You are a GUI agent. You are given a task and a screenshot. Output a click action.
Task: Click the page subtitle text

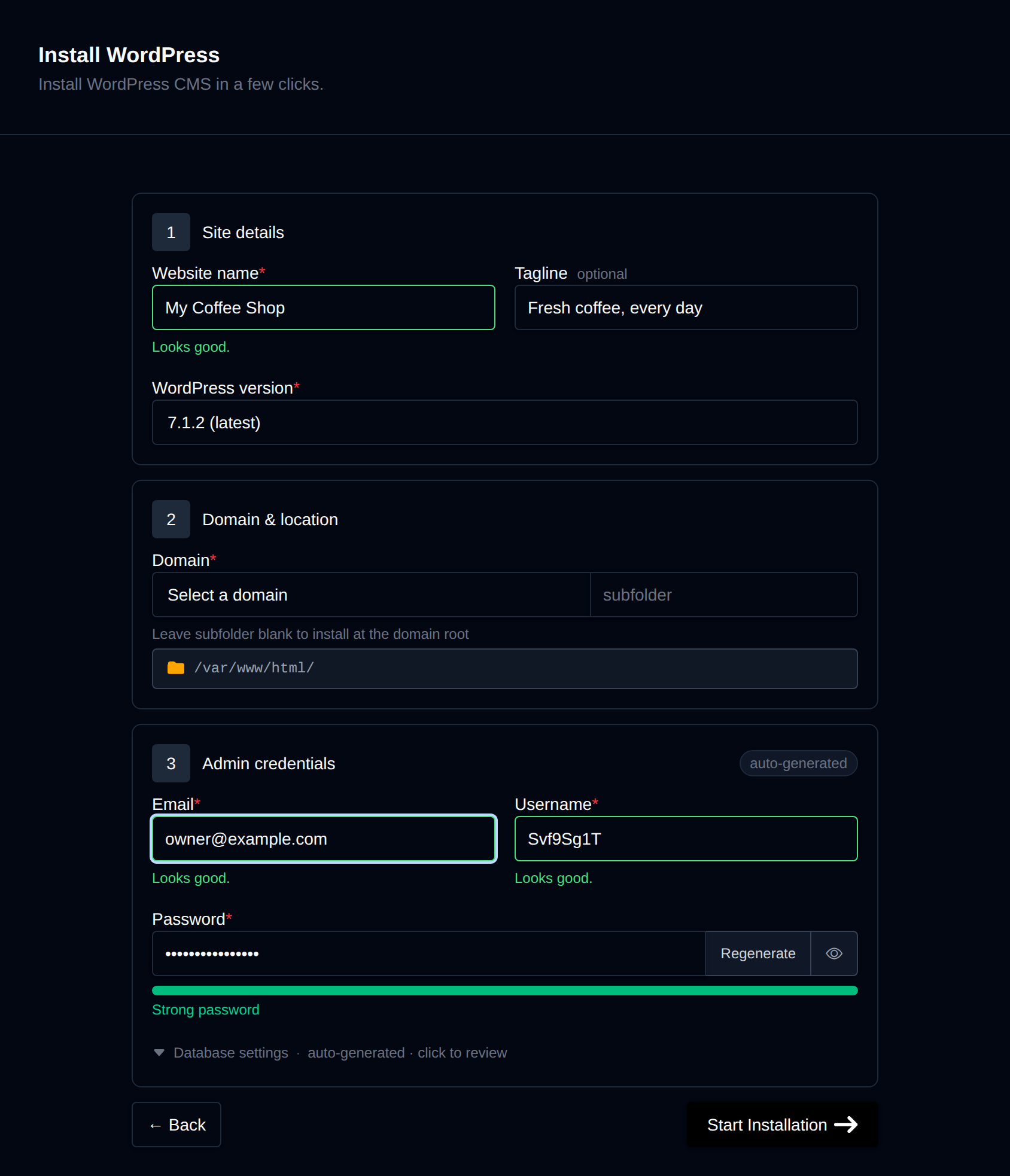pyautogui.click(x=181, y=84)
